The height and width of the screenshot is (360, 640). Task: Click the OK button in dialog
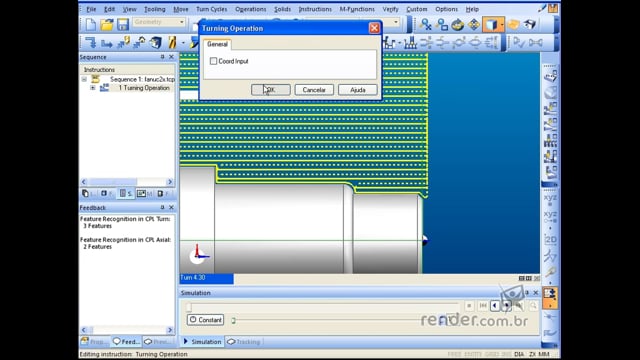271,90
